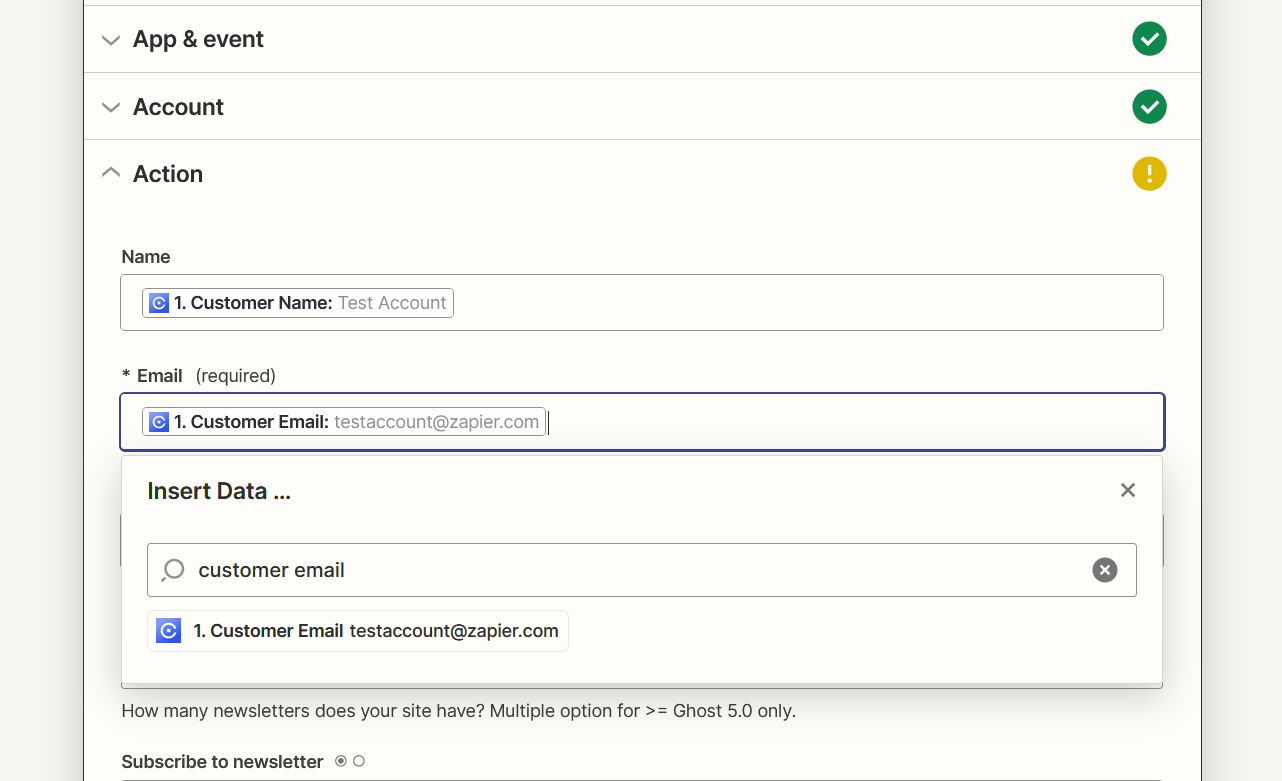
Task: Click the app icon in the Customer Email pill
Action: pos(159,422)
